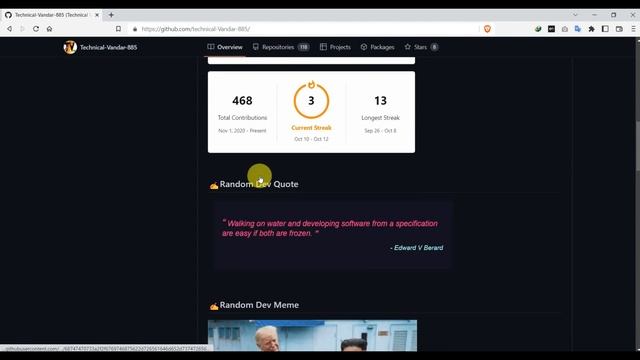Click the GitHub URL address bar
Viewport: 640px width, 360px height.
click(302, 29)
